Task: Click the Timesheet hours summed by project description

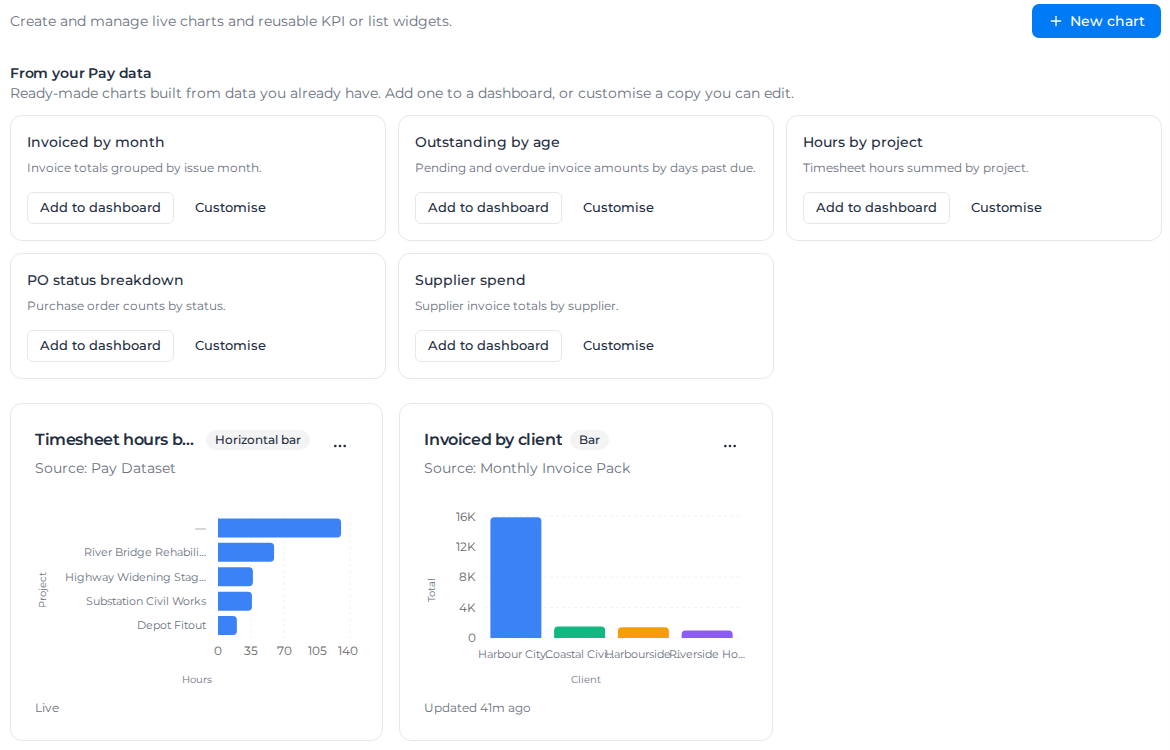Action: pos(916,168)
